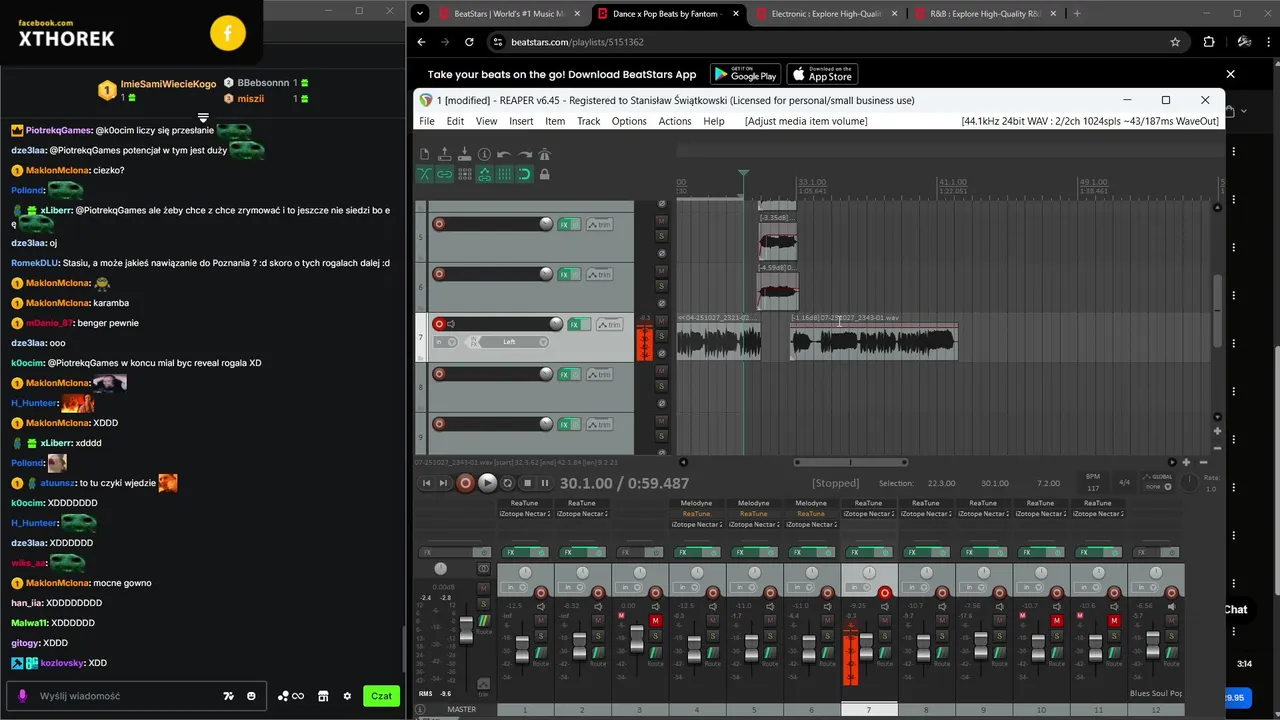The height and width of the screenshot is (720, 1280).
Task: Open Chrome tab search dropdown
Action: [420, 13]
